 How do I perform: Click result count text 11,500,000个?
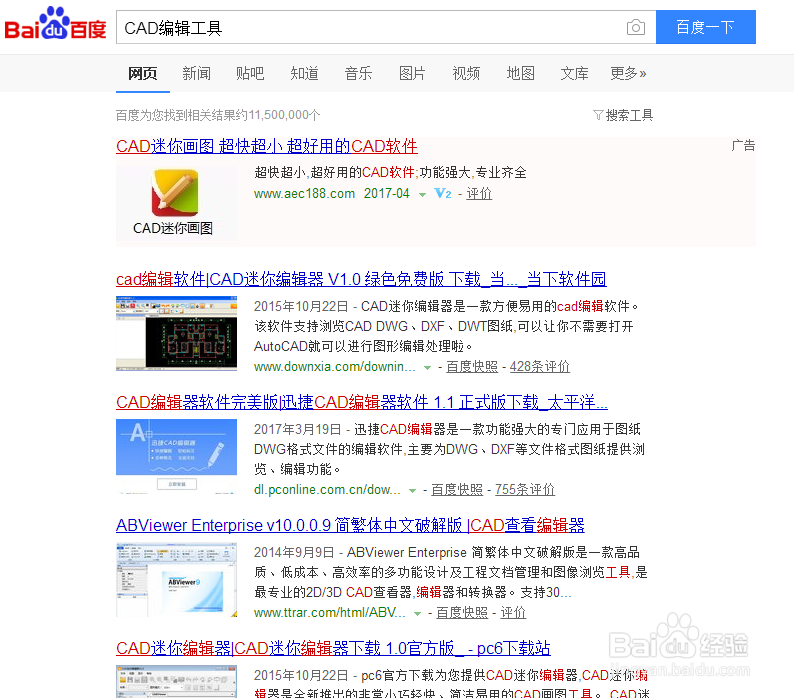point(284,115)
